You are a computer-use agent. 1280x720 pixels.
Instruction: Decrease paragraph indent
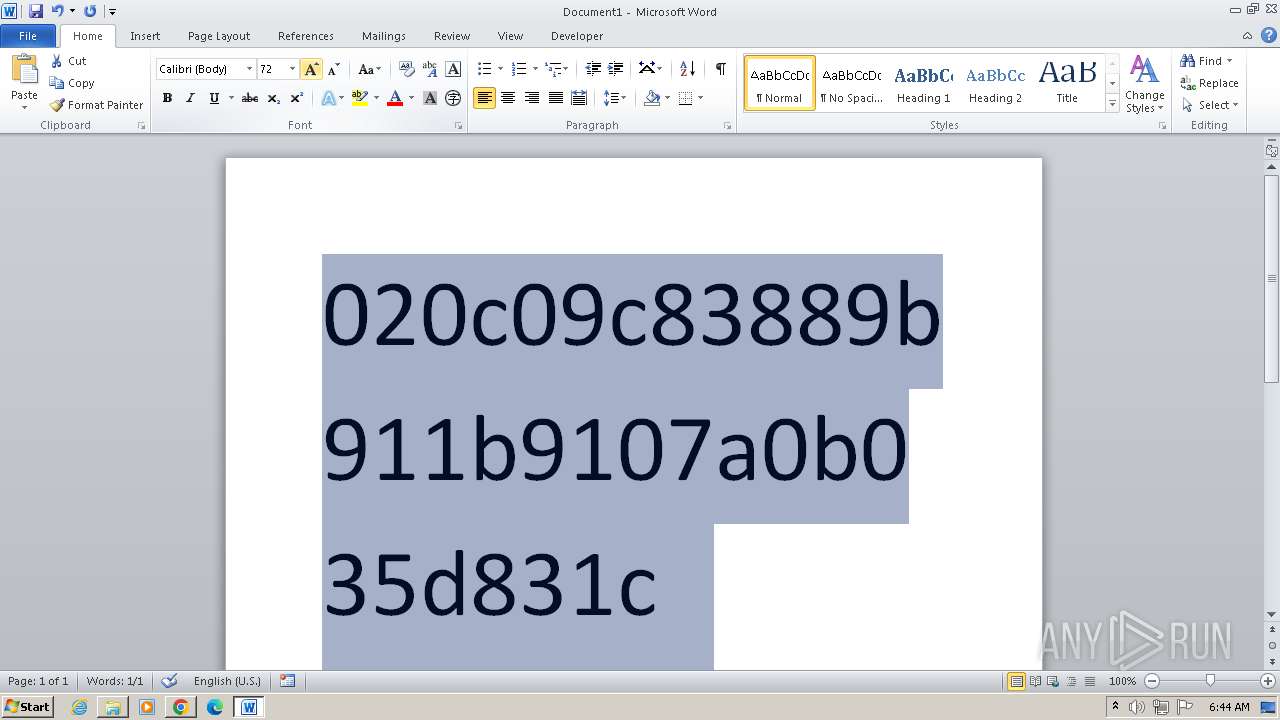click(593, 69)
